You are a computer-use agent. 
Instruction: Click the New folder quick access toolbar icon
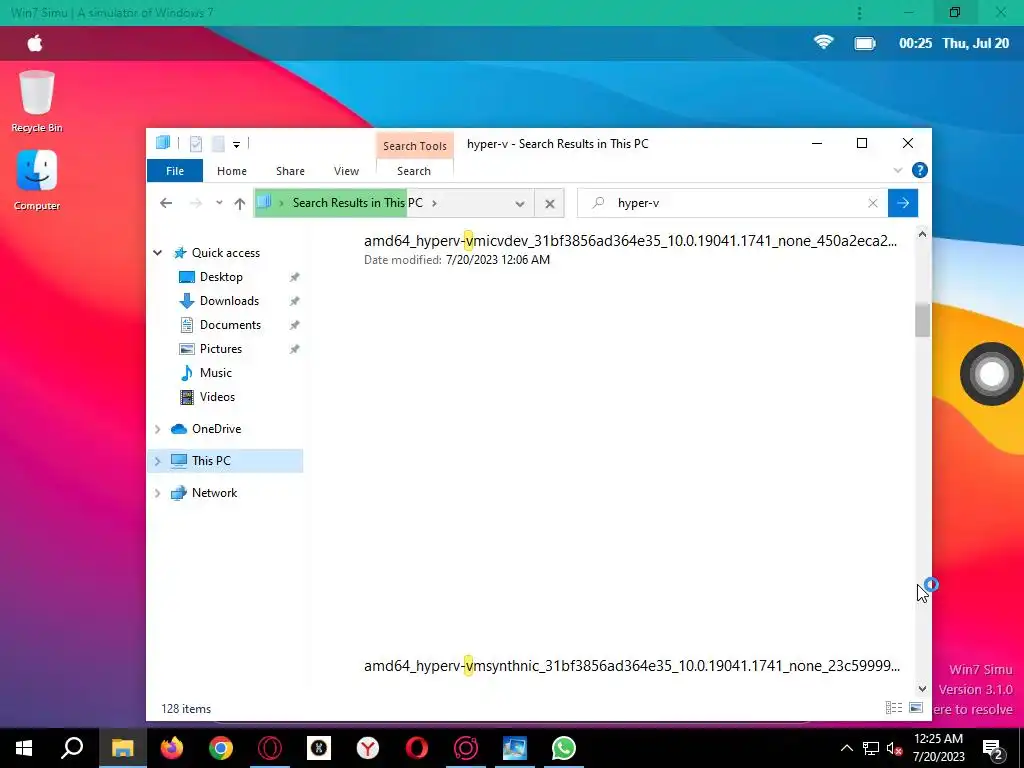(x=218, y=144)
